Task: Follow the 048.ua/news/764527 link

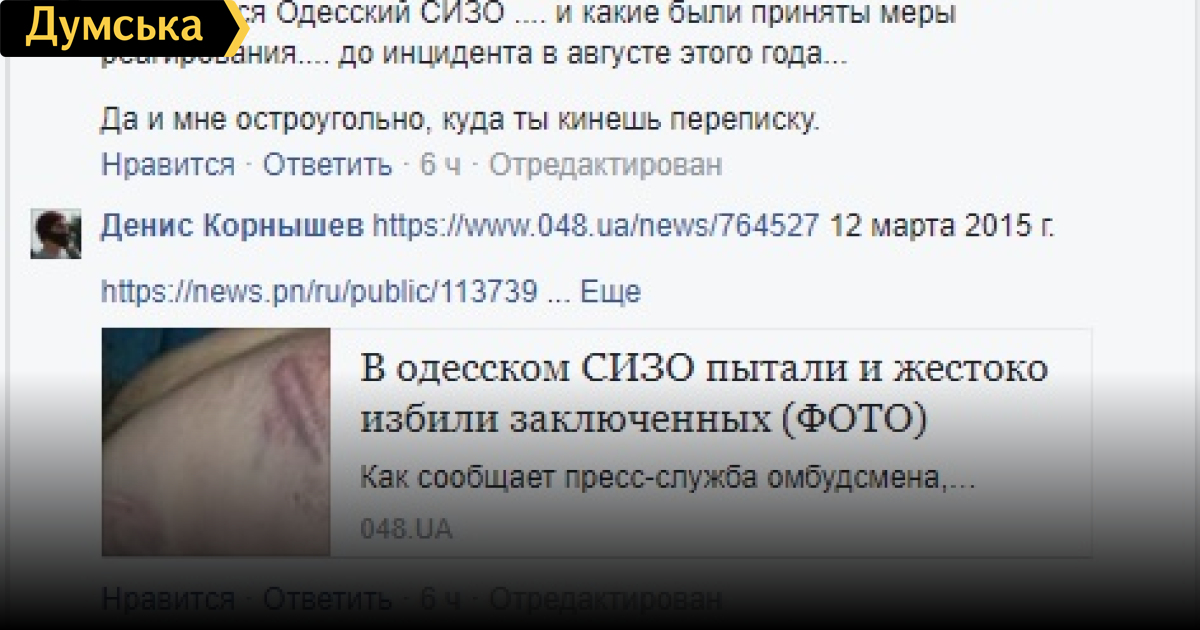Action: tap(597, 228)
